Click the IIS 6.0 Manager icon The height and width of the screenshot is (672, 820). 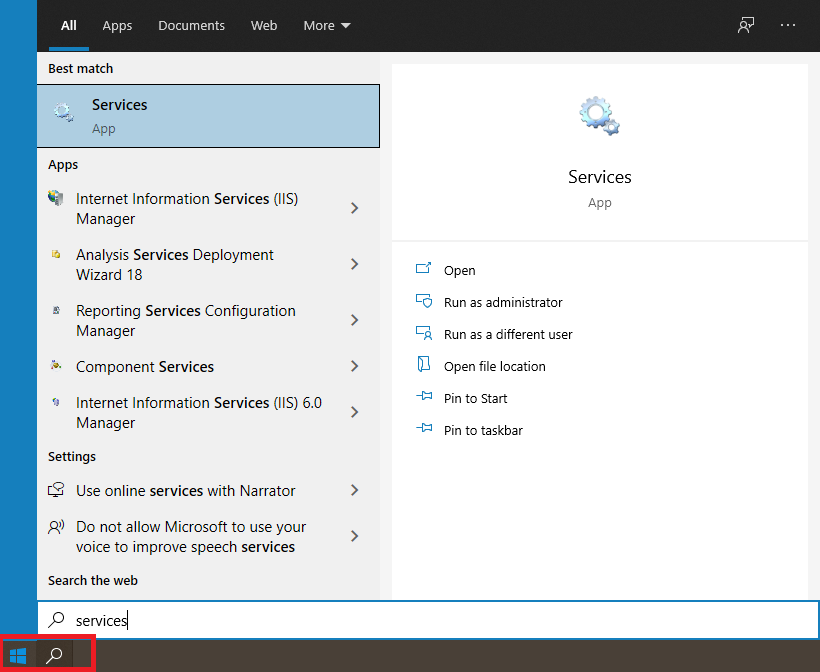pos(56,402)
